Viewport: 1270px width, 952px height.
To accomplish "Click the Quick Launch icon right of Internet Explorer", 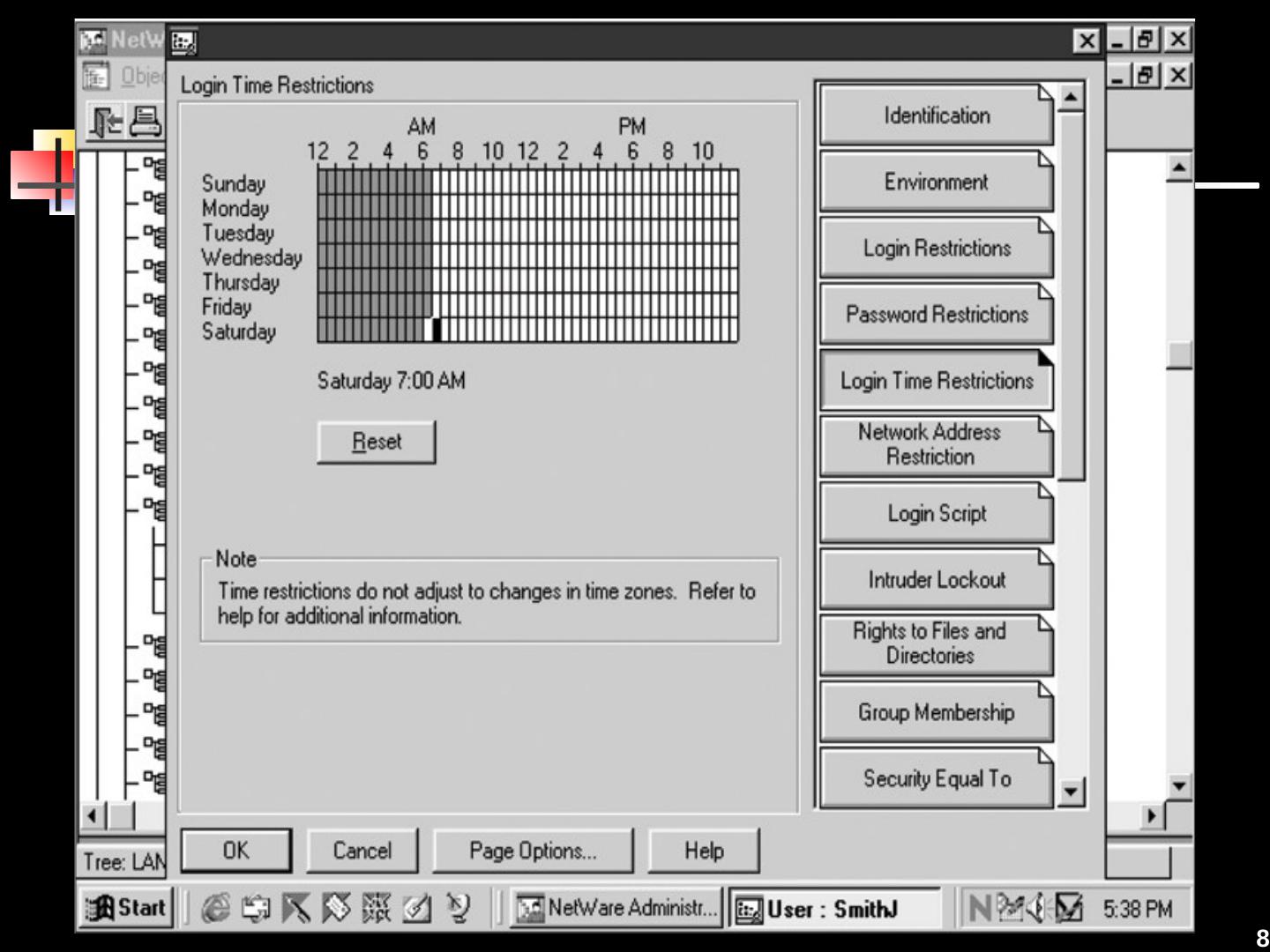I will point(256,908).
